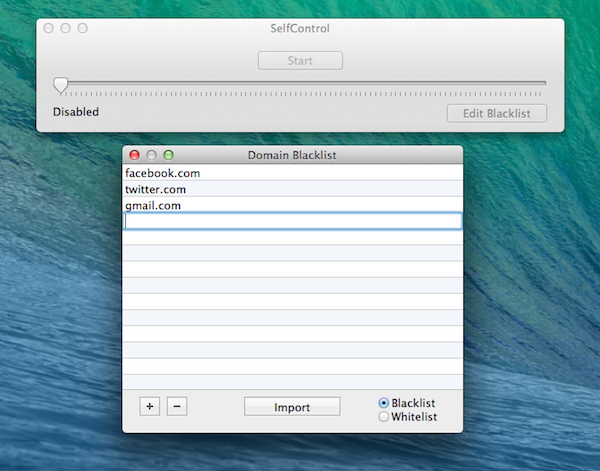Click the Domain Blacklist title bar

(292, 155)
